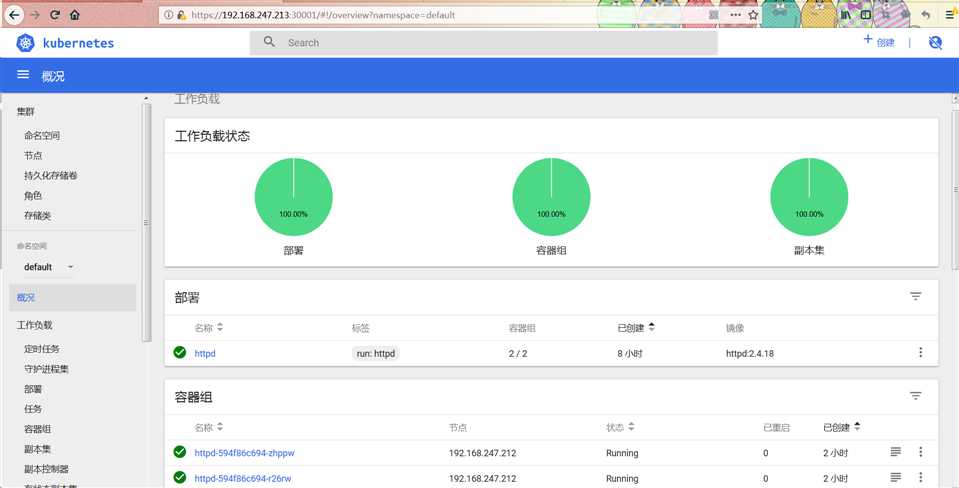Open 部署 in the sidebar
The height and width of the screenshot is (488, 959).
[33, 390]
